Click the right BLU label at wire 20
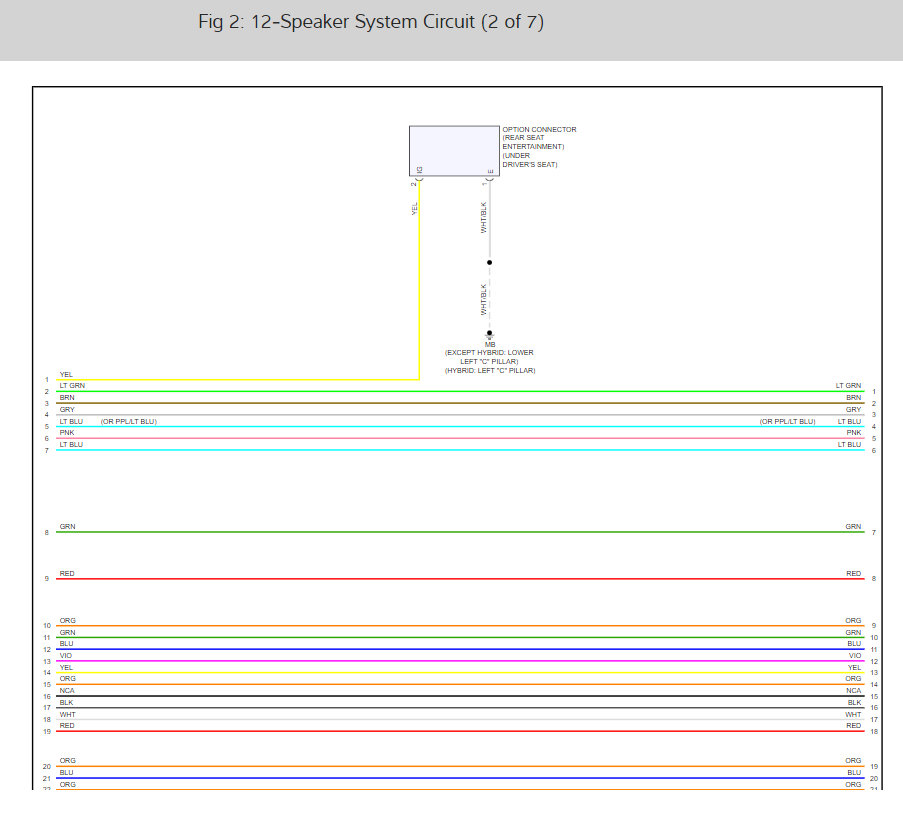903x813 pixels. point(854,773)
